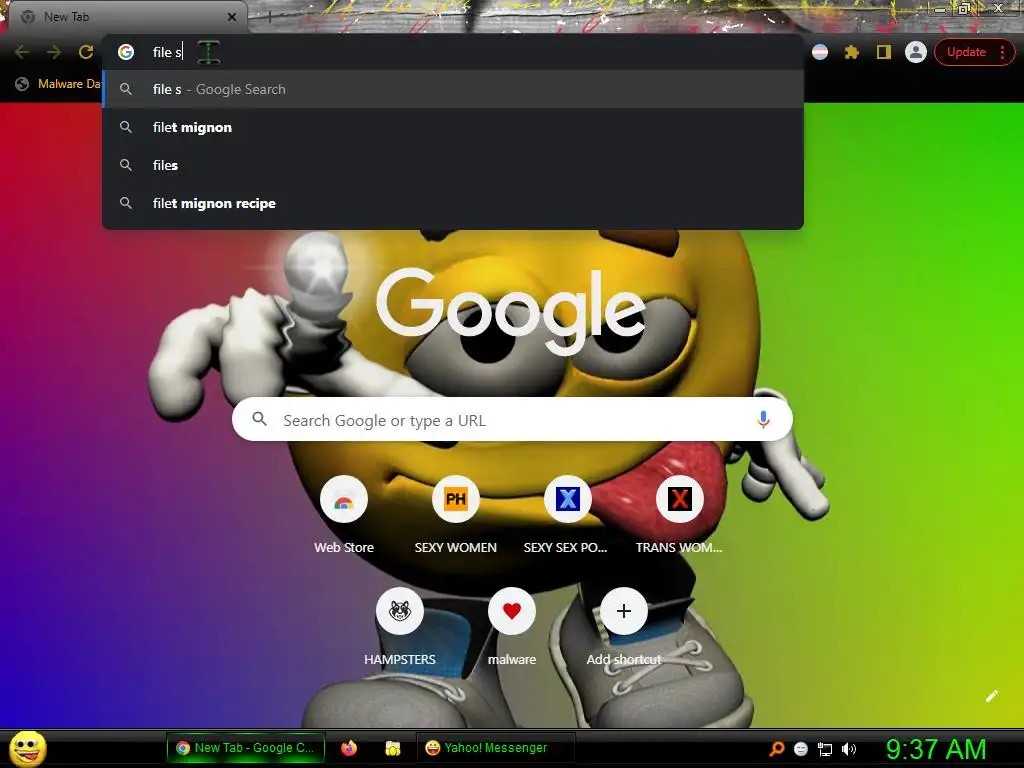Open Firefox from the taskbar
Image resolution: width=1024 pixels, height=768 pixels.
pyautogui.click(x=349, y=748)
